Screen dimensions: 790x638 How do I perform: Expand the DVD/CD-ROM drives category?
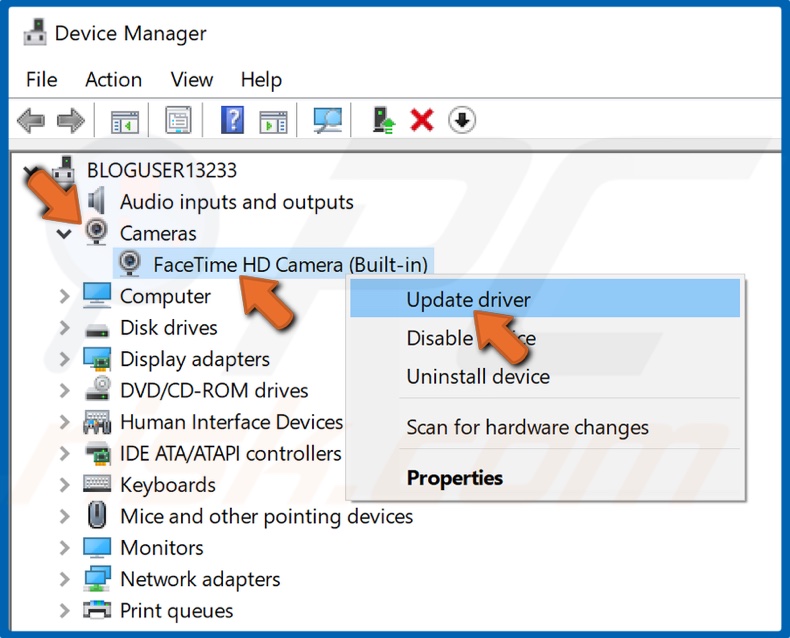pyautogui.click(x=64, y=391)
